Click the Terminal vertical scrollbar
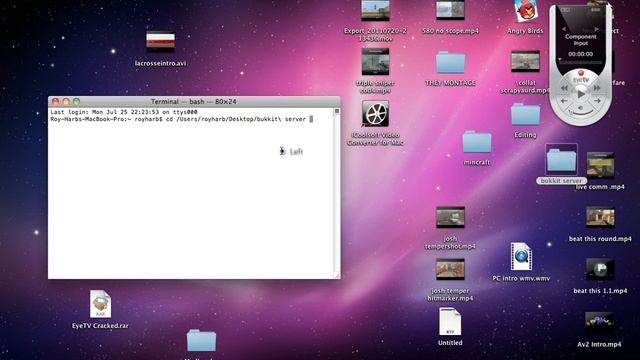 point(337,193)
